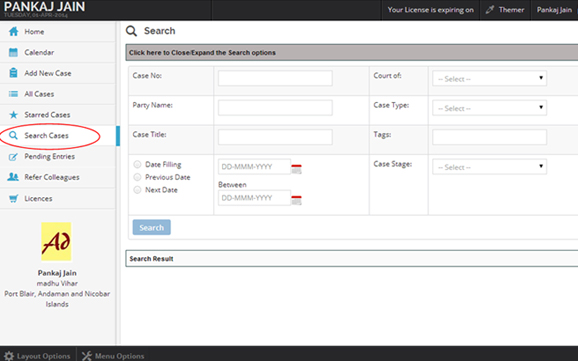
Task: Click the magnifier icon beside Search heading
Action: 131,31
